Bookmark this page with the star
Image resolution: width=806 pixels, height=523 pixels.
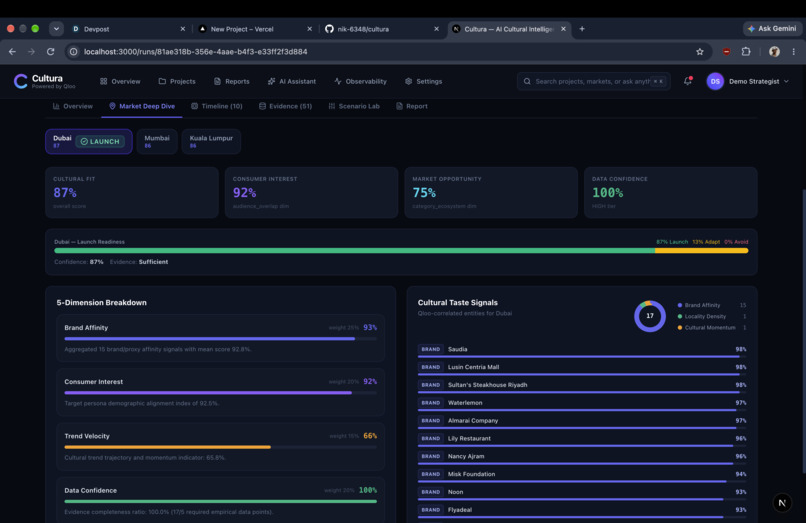(700, 51)
